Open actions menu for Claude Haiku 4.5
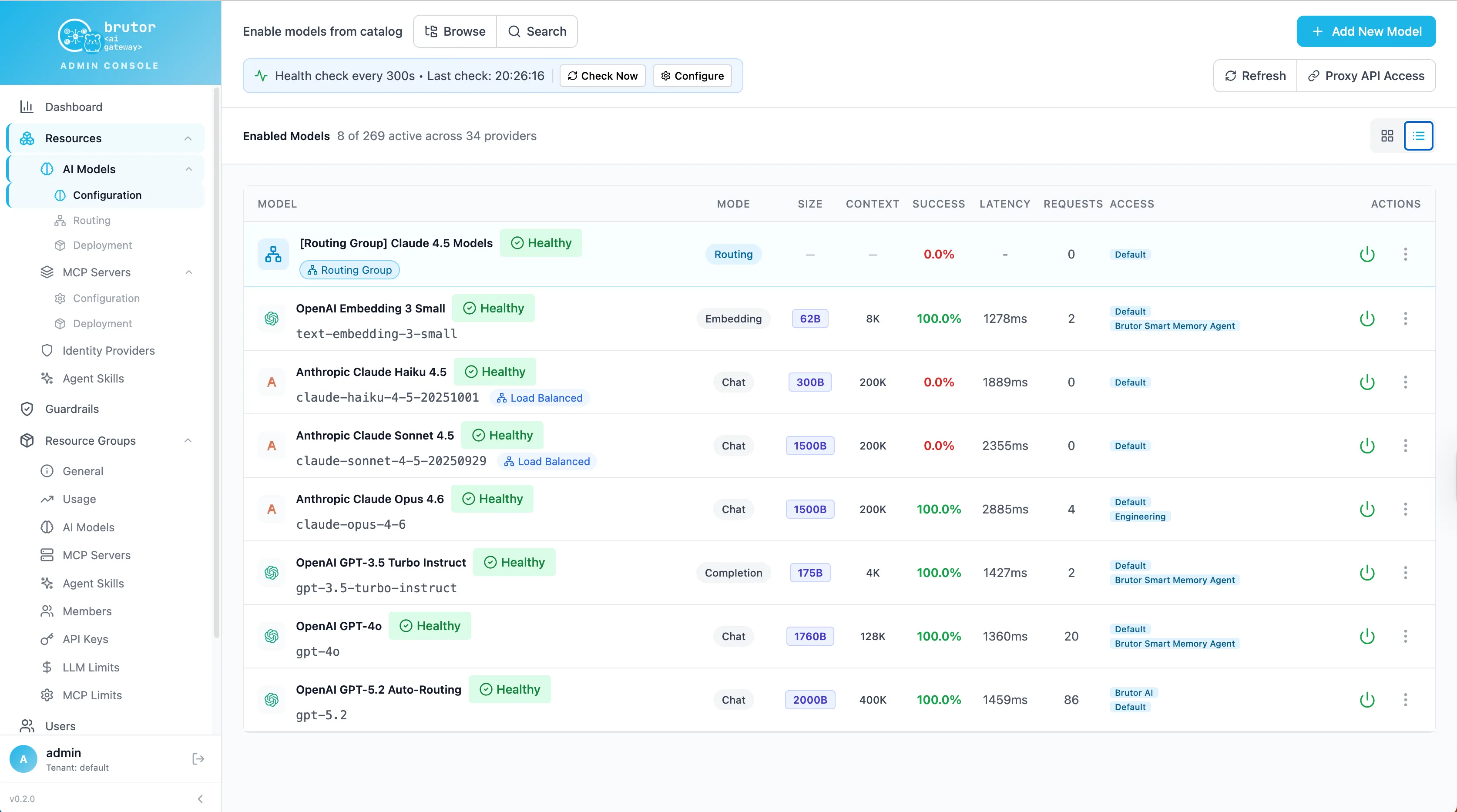The image size is (1457, 812). pos(1405,382)
